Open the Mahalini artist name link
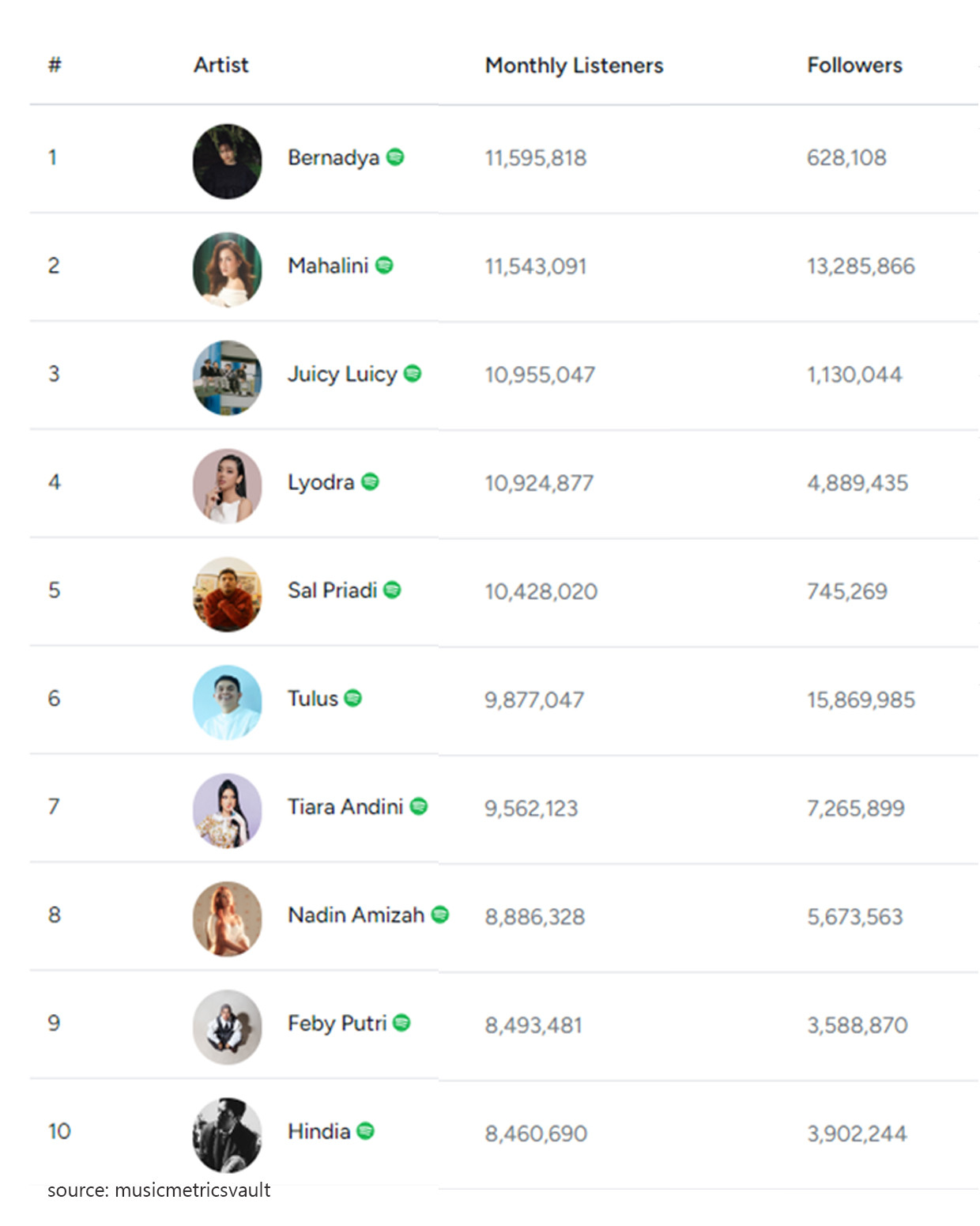Viewport: 980px width, 1226px height. 328,266
